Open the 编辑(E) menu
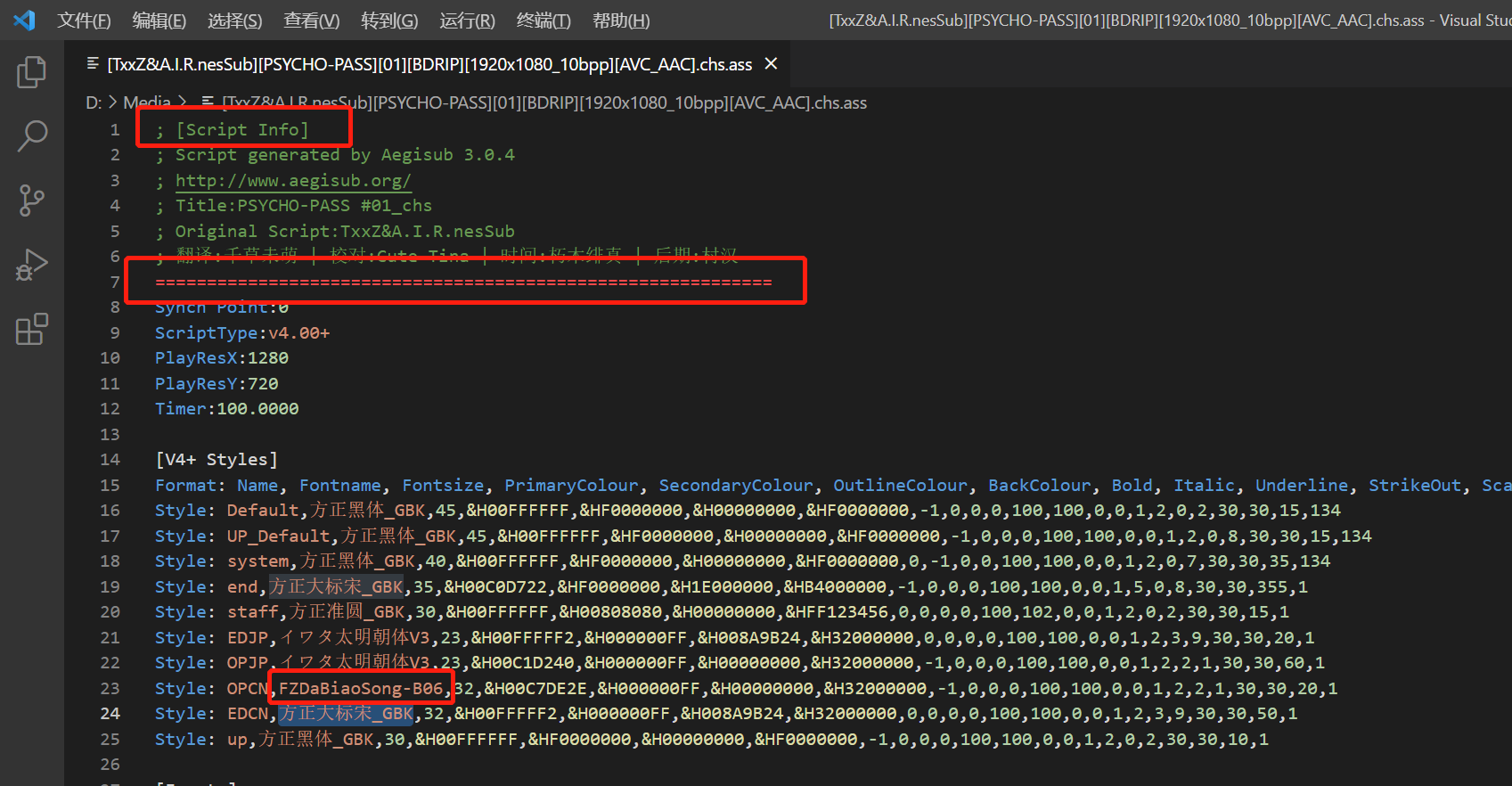 coord(159,20)
